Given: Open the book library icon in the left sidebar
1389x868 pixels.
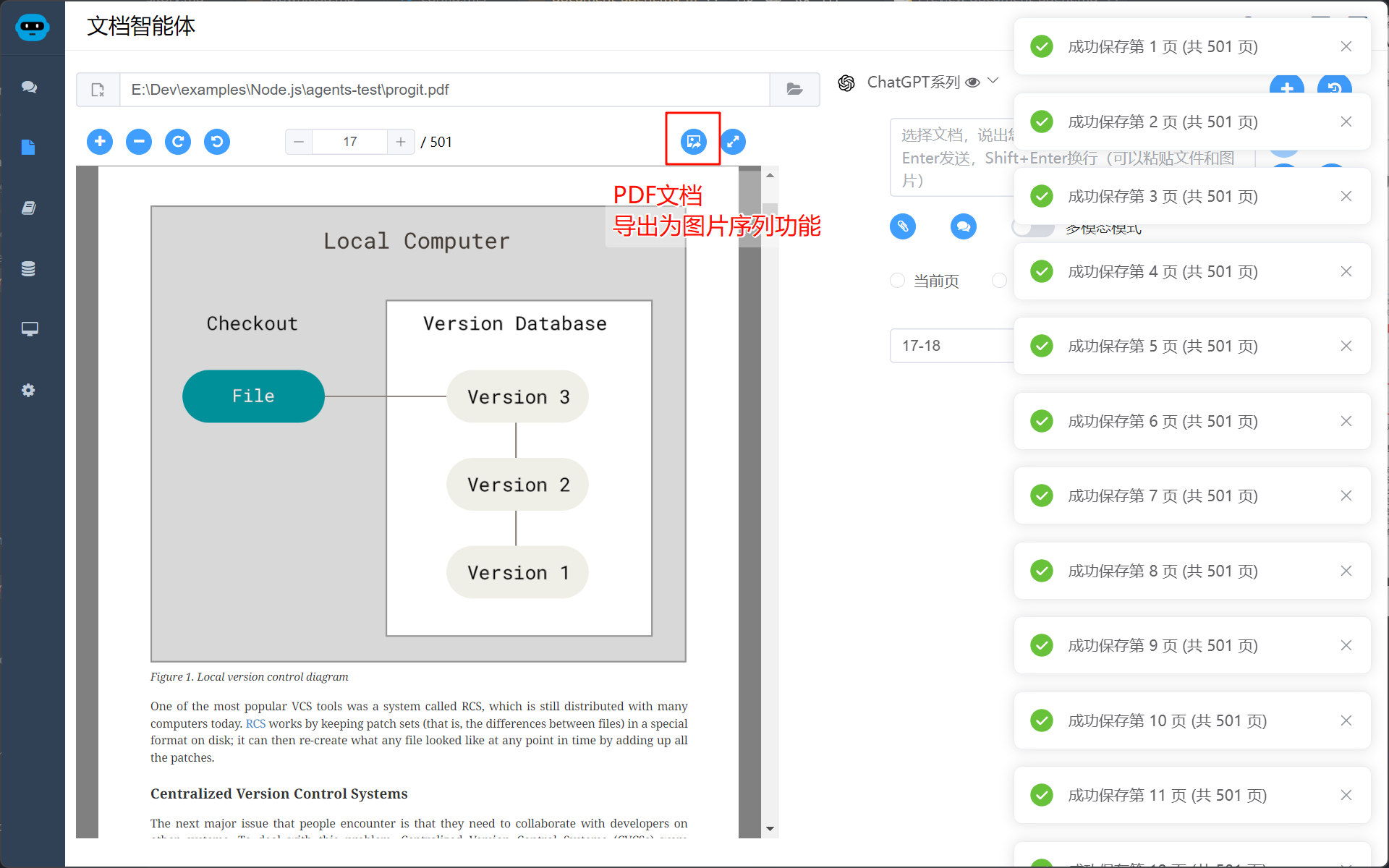Looking at the screenshot, I should tap(29, 208).
